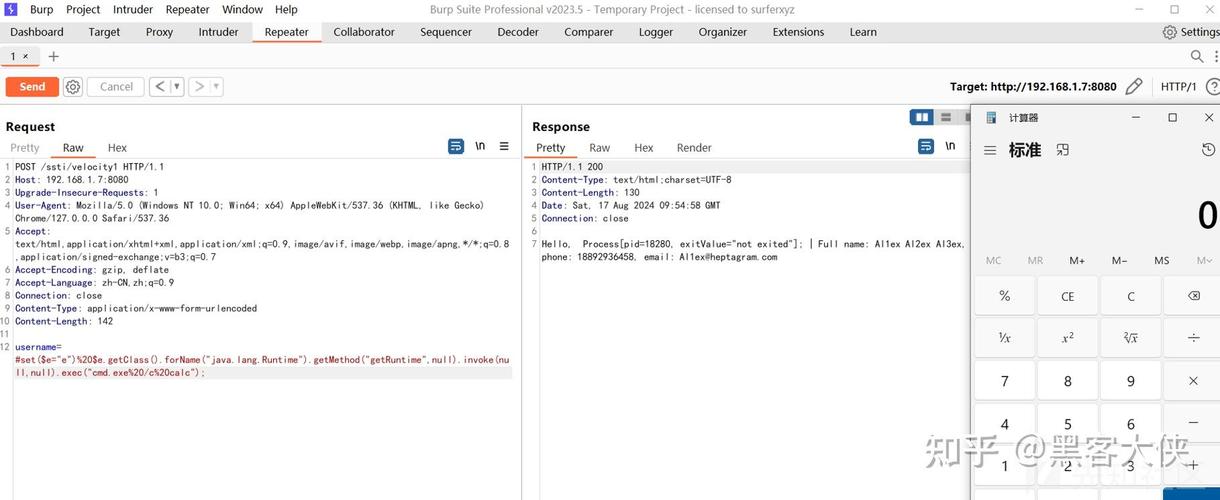This screenshot has height=500, width=1220.
Task: Click Calculator number 8 key
Action: [x=1067, y=381]
